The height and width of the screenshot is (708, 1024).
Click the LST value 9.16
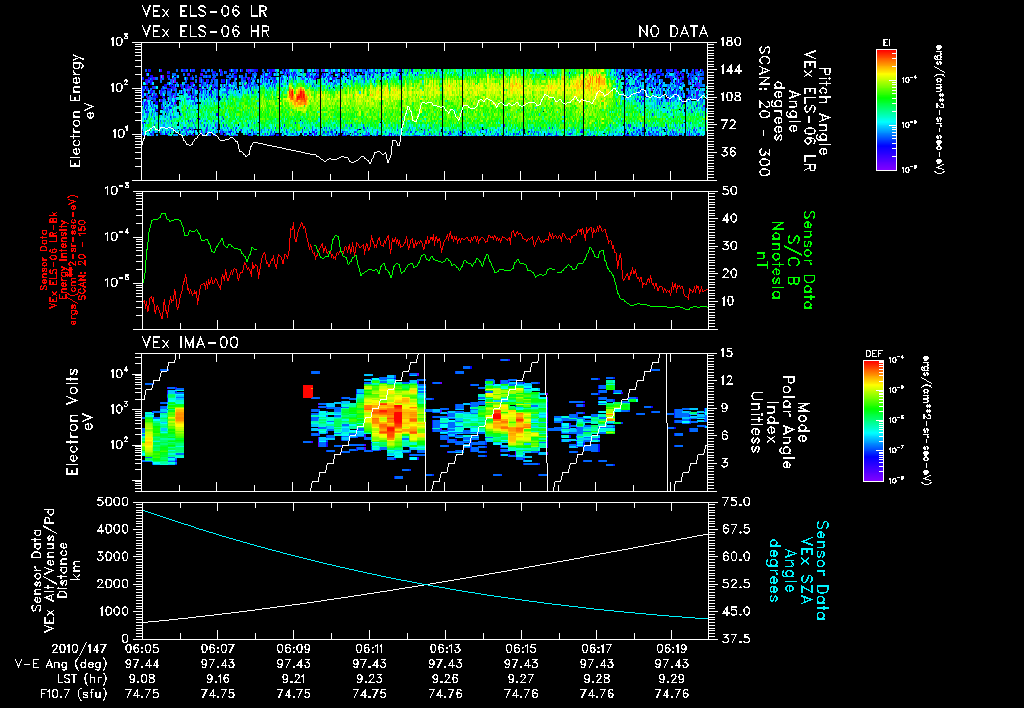[217, 679]
